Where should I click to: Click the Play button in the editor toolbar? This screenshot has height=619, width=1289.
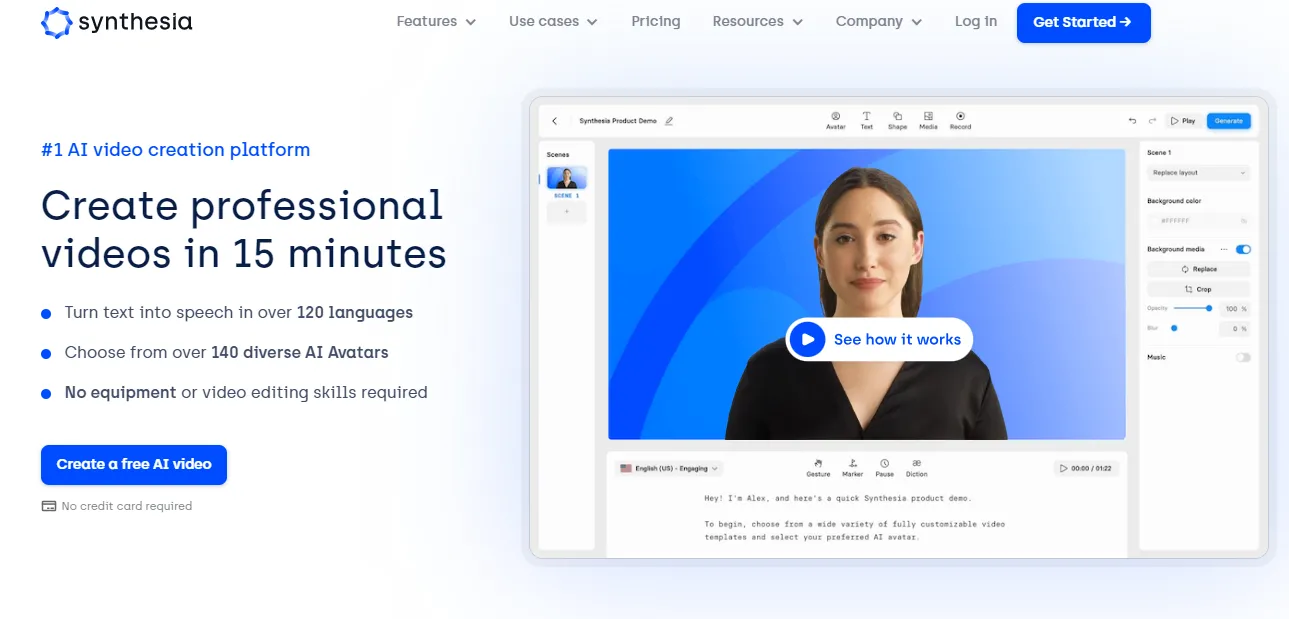coord(1183,121)
